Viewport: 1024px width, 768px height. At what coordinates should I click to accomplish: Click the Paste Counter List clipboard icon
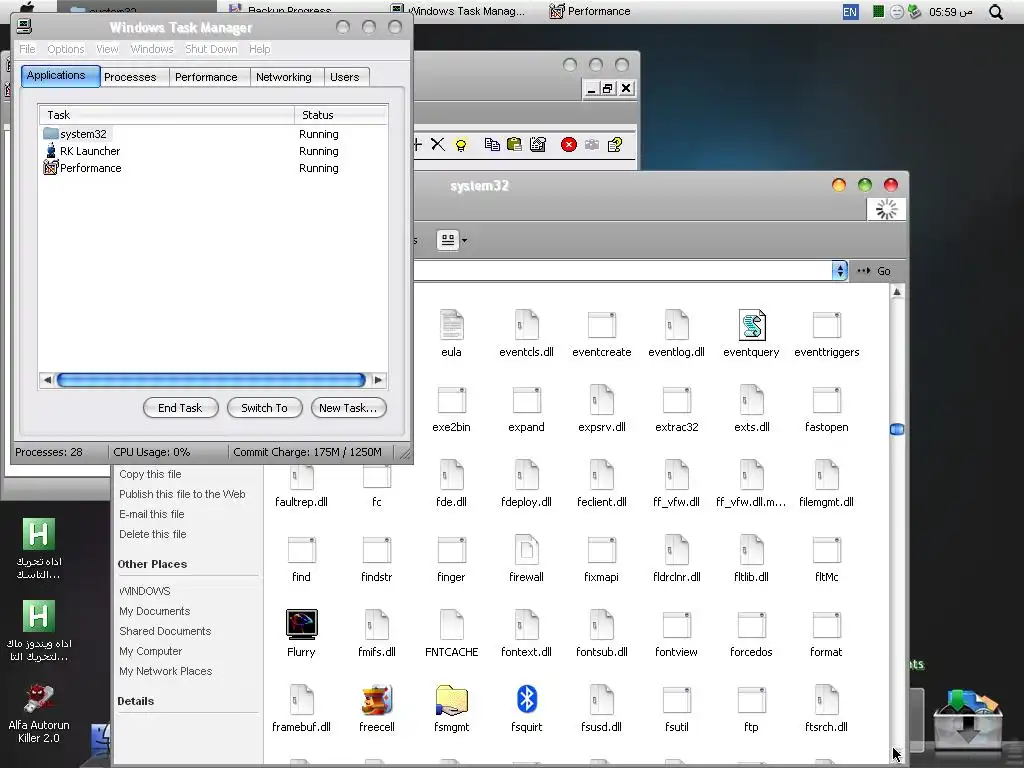515,144
